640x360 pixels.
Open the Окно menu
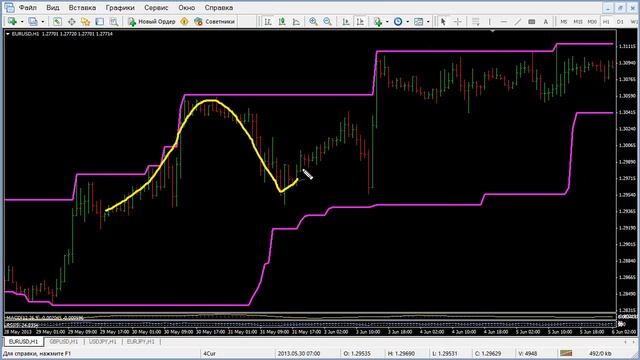click(x=186, y=8)
